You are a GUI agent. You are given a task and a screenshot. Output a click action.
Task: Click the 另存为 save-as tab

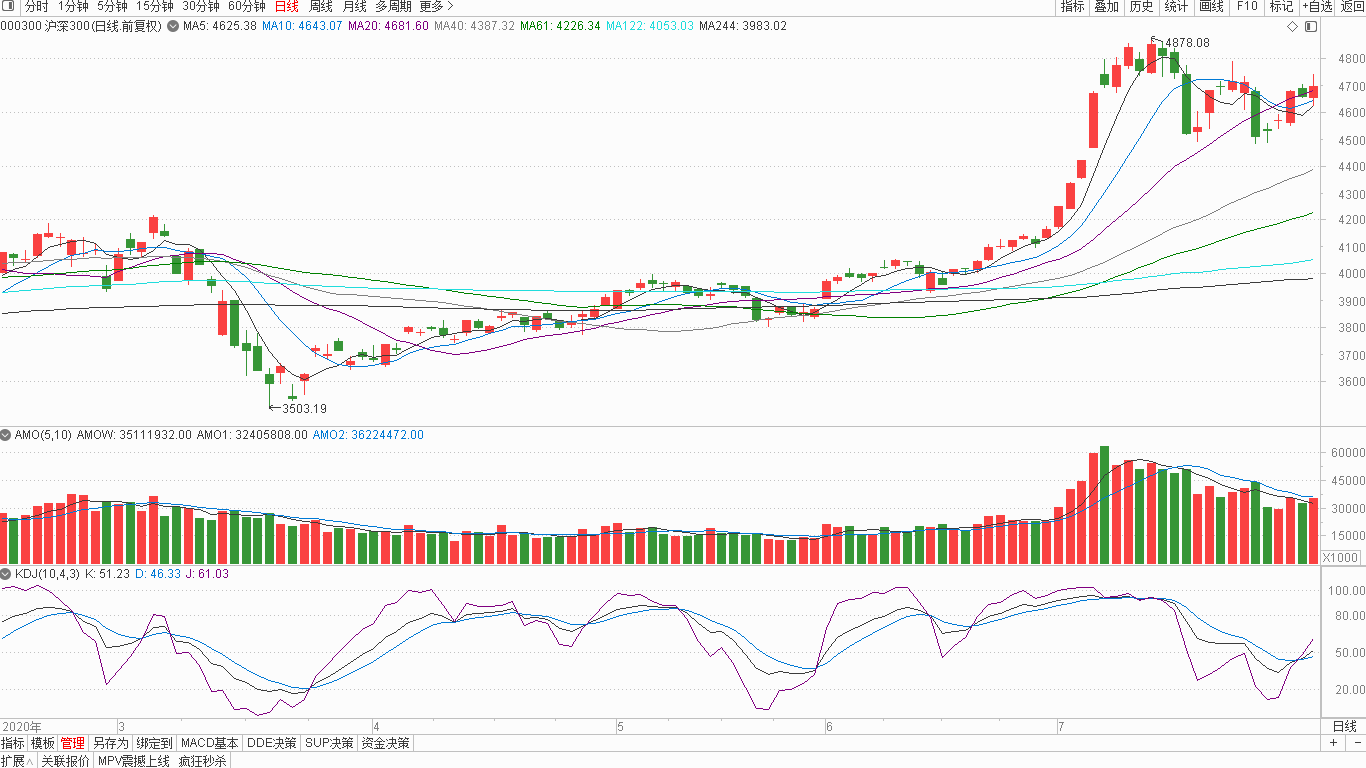[x=110, y=743]
